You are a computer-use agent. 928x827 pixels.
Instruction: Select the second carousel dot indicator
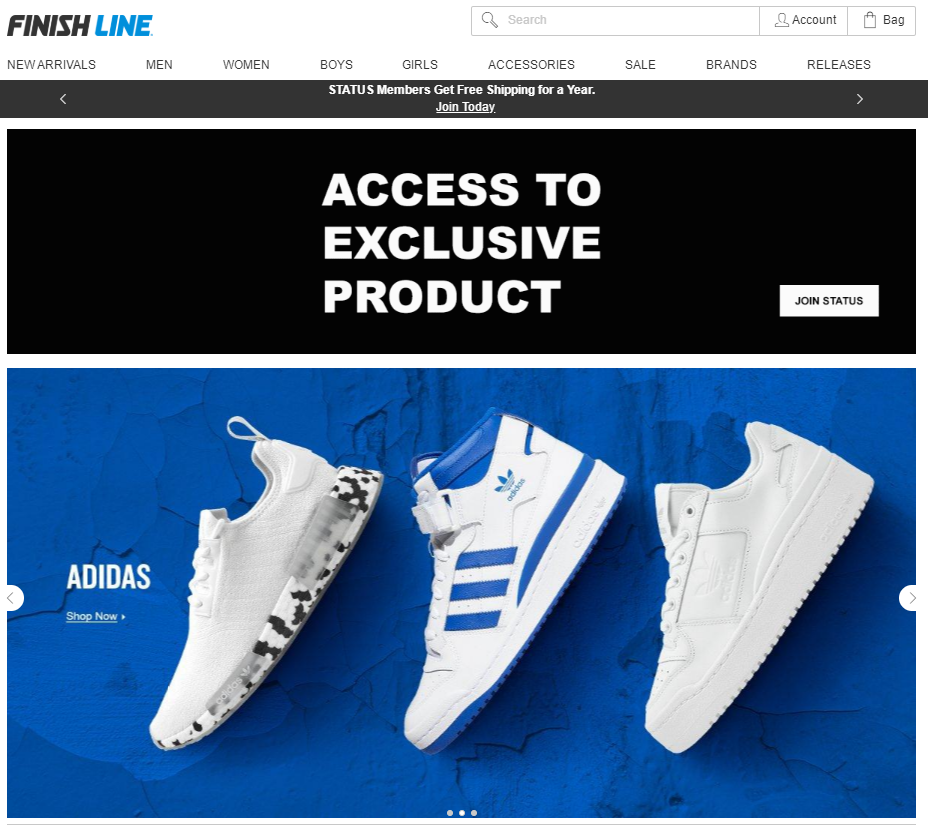[x=462, y=813]
